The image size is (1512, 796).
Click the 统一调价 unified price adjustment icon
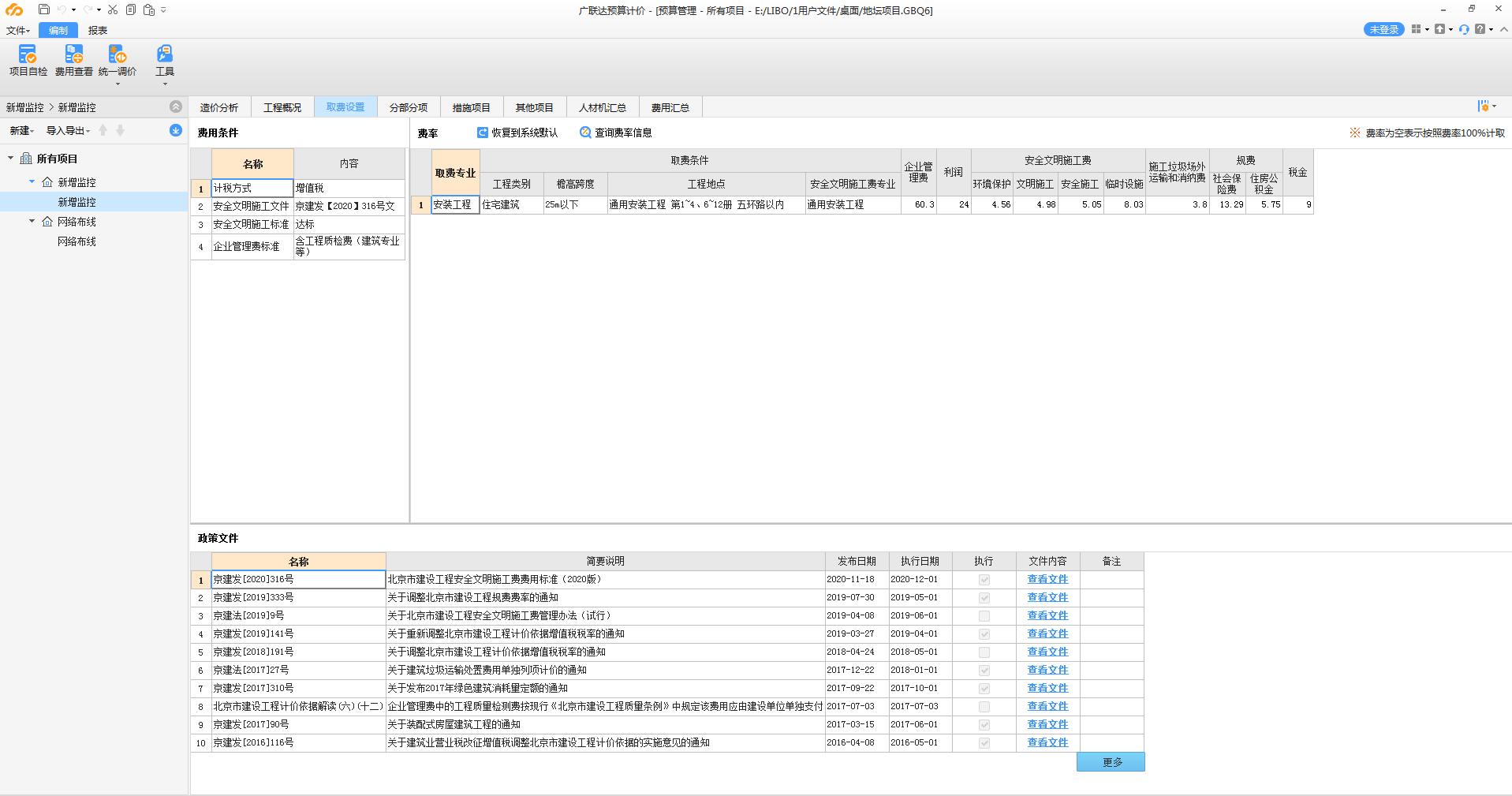(x=118, y=54)
